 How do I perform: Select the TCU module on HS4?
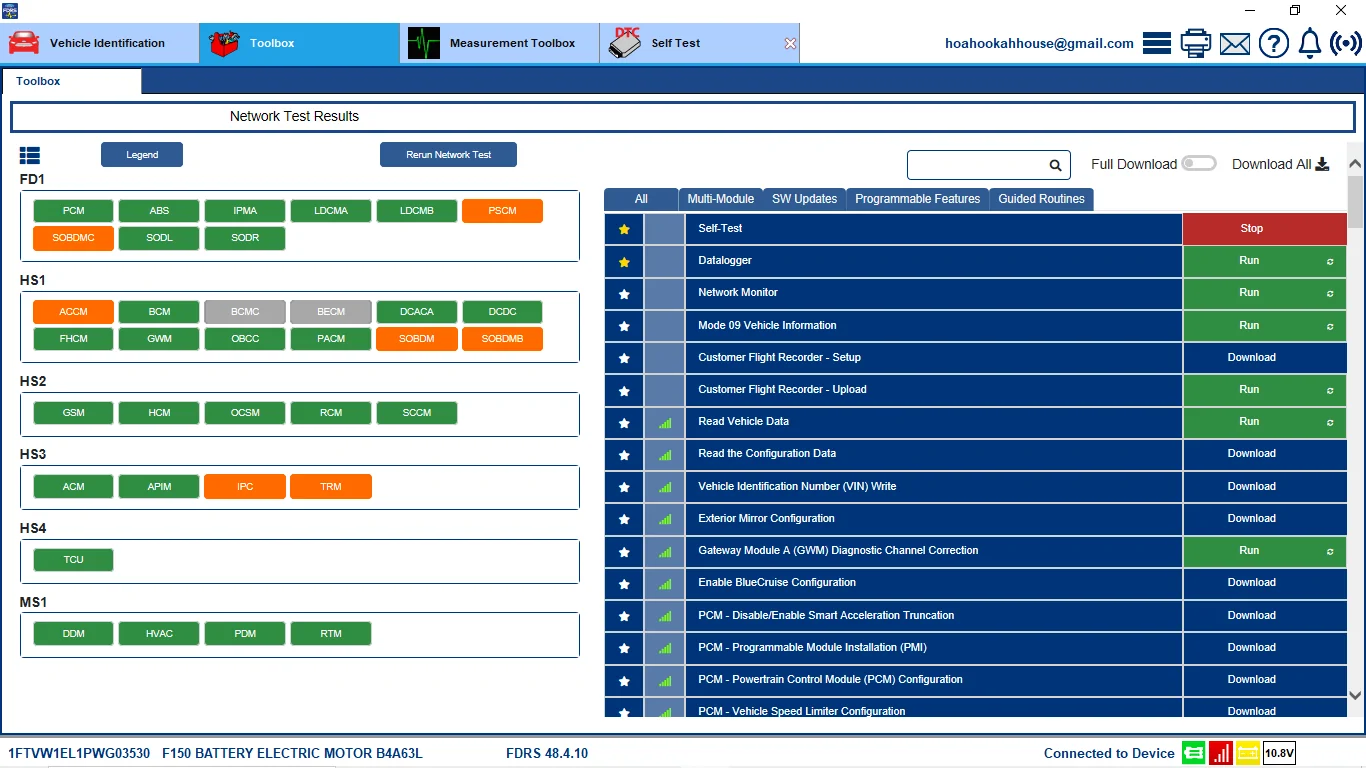pos(73,560)
